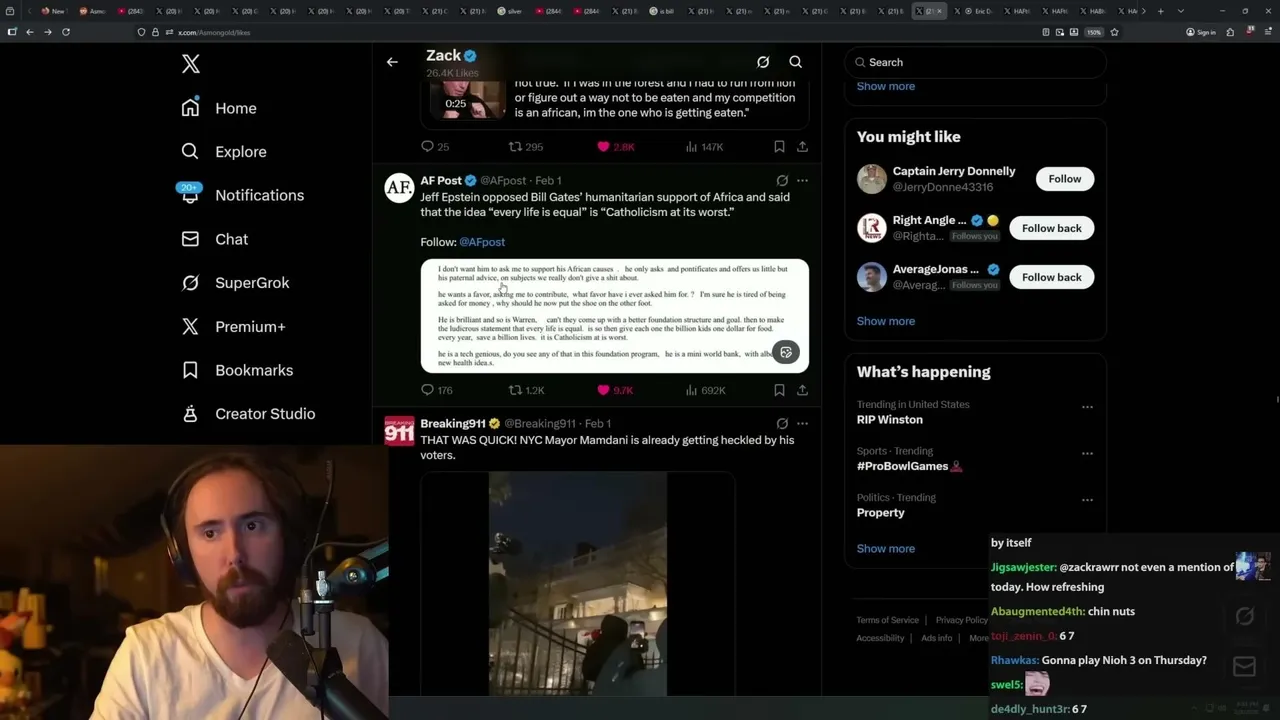Unlike the tweet with 2.8K likes
Image resolution: width=1280 pixels, height=720 pixels.
(x=615, y=147)
